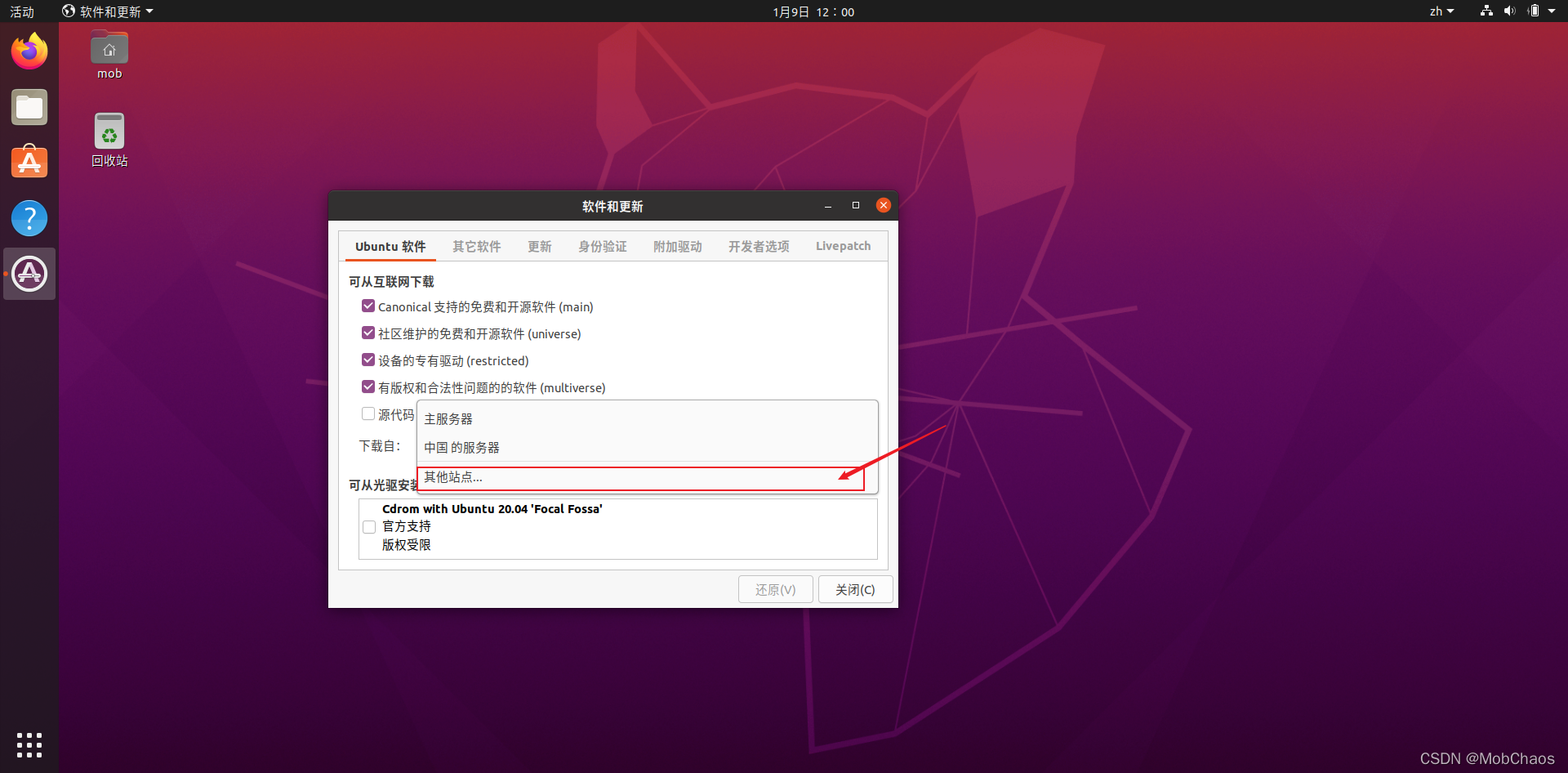Image resolution: width=1568 pixels, height=773 pixels.
Task: Switch to the 其它软件 tab
Action: point(477,246)
